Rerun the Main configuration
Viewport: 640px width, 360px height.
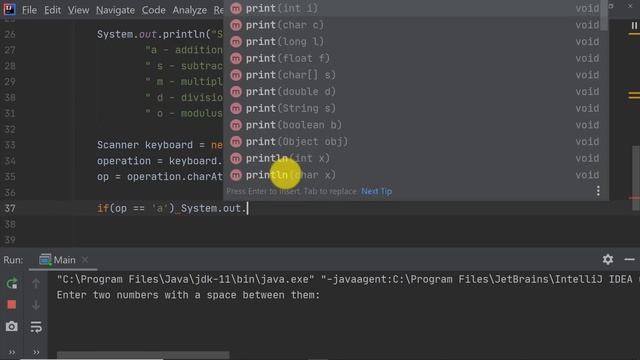coord(12,283)
